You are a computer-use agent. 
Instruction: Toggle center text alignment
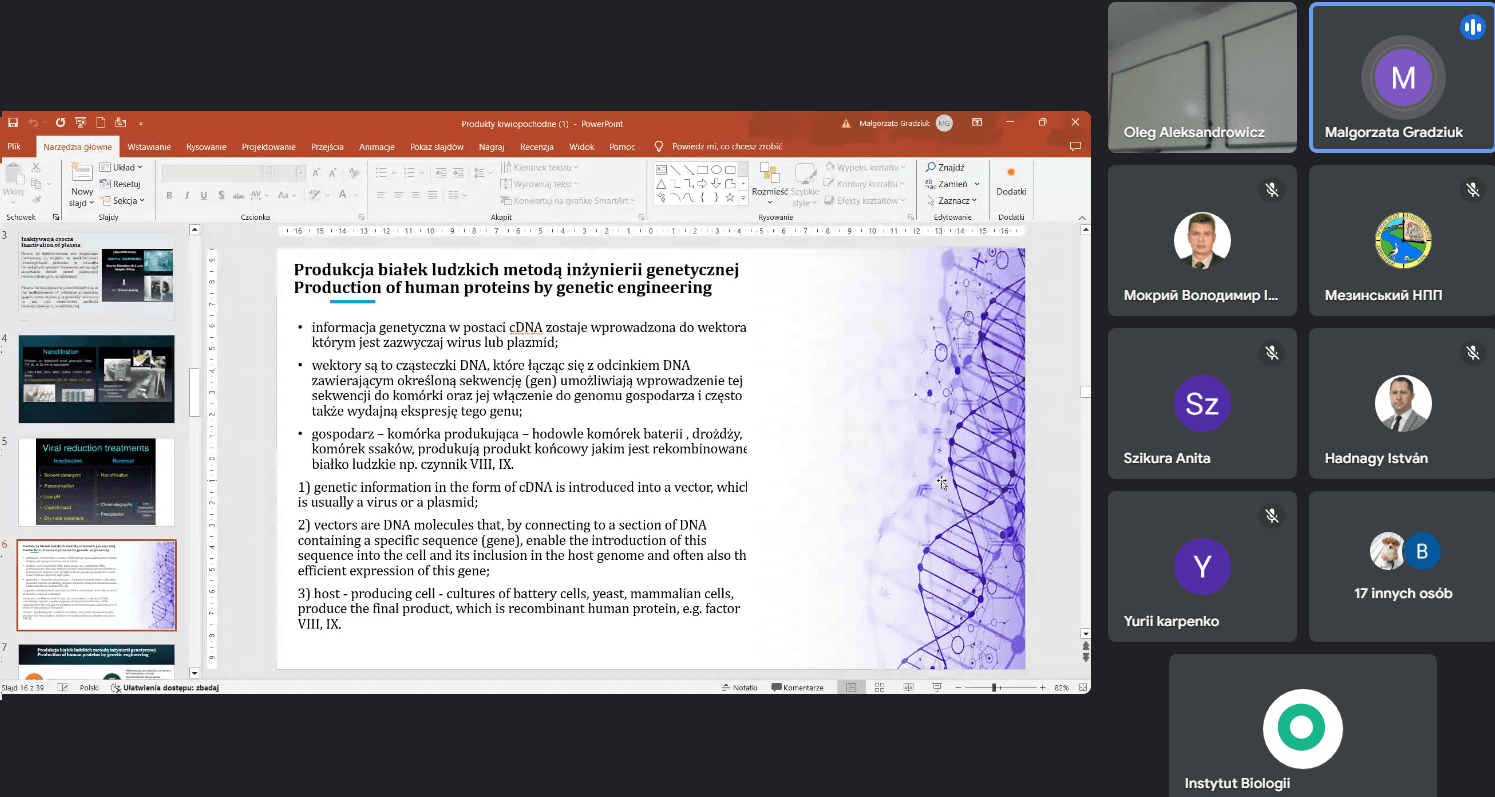(x=398, y=196)
